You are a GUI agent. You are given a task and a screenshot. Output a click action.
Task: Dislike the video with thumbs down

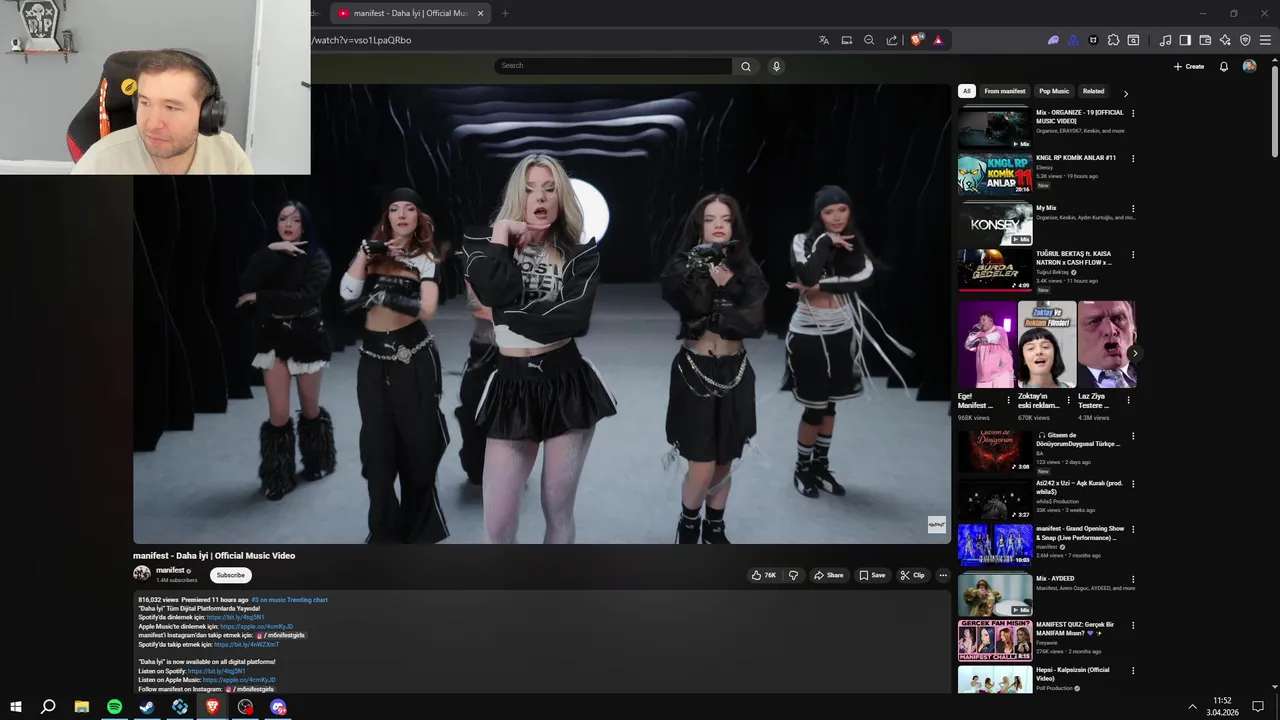[793, 575]
